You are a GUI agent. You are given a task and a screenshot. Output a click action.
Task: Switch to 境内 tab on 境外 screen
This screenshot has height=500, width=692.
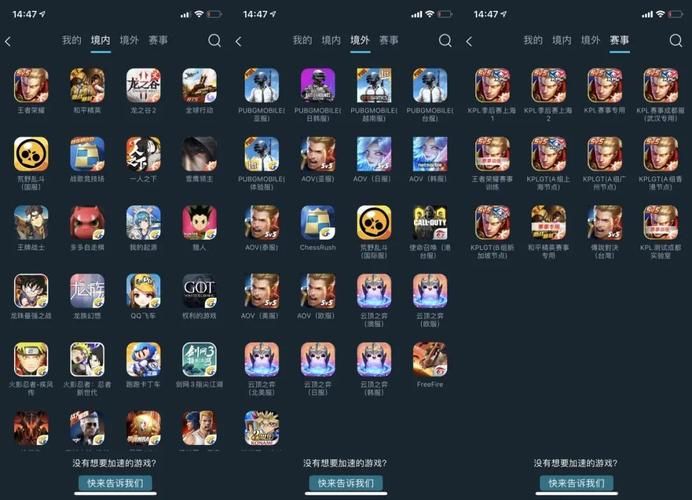[331, 40]
